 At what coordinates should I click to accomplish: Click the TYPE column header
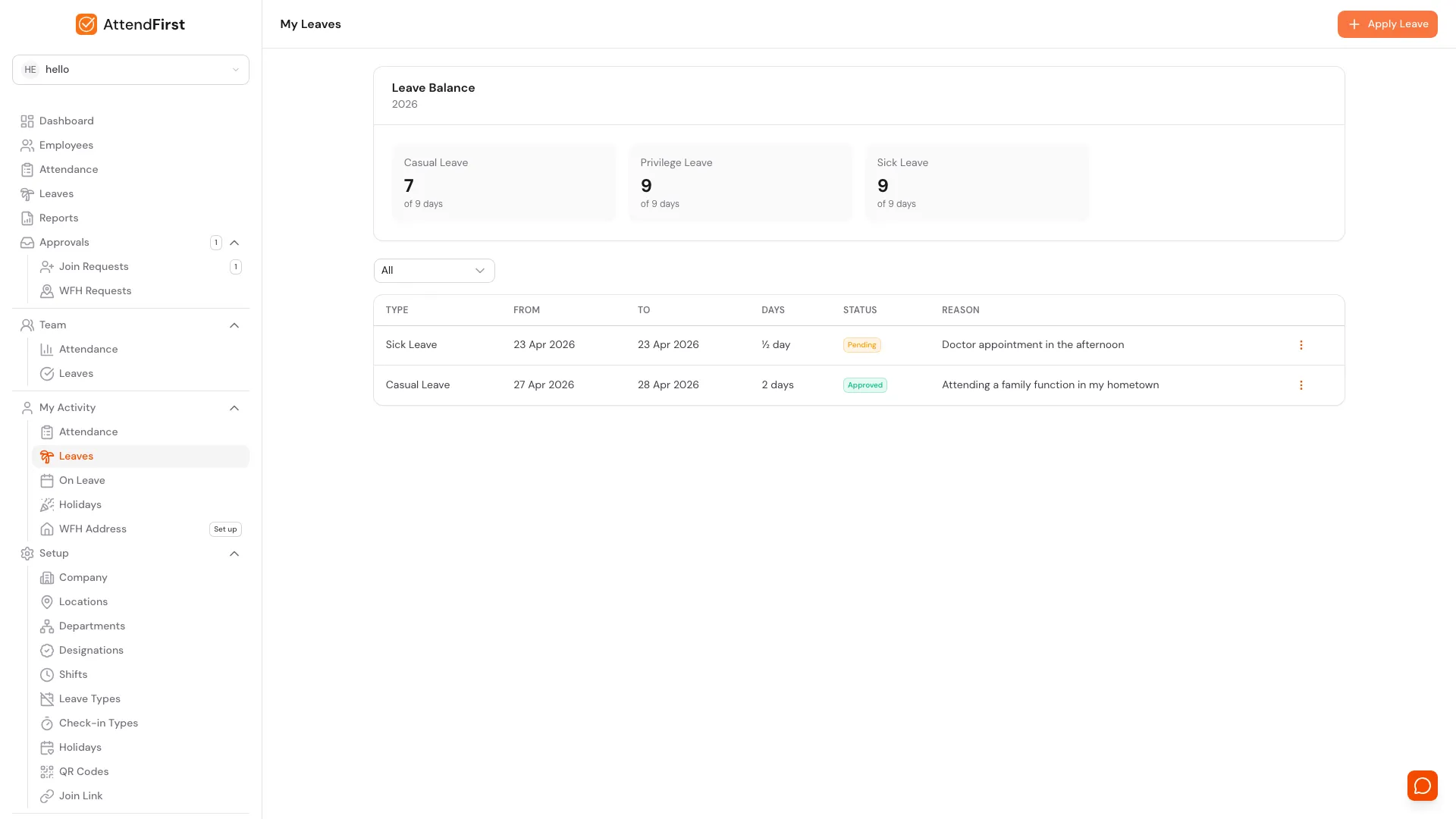point(397,310)
